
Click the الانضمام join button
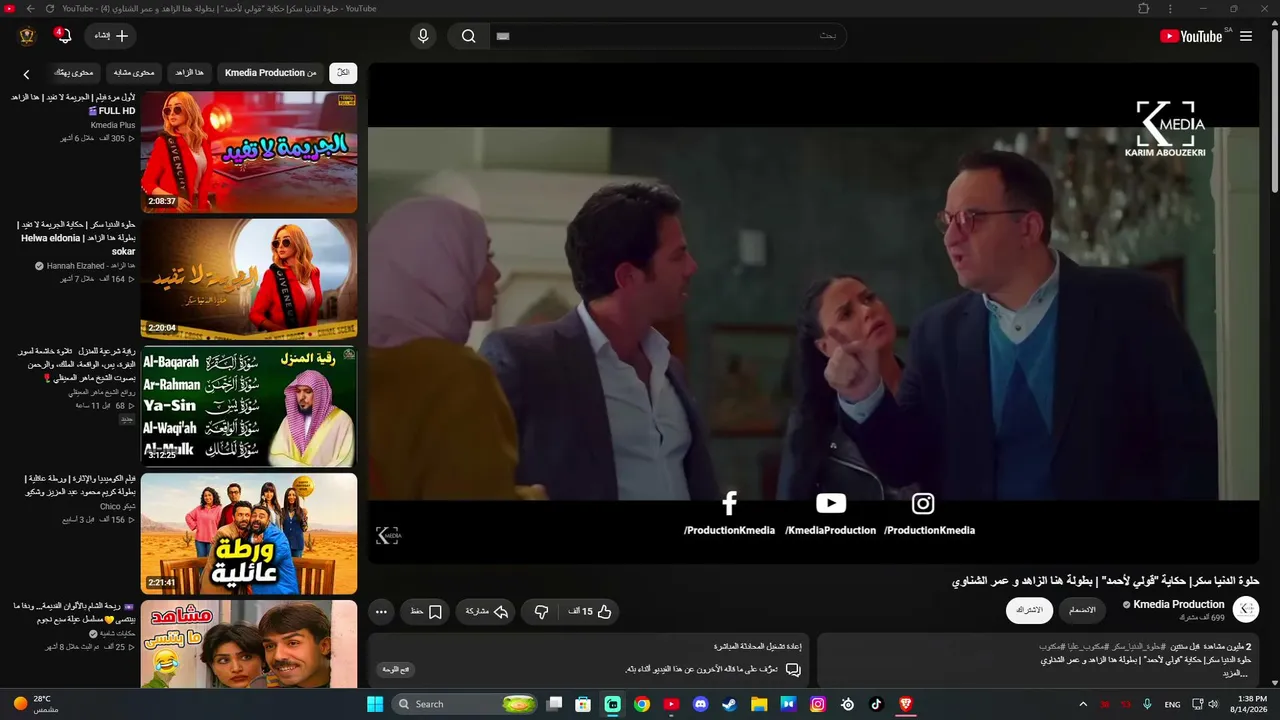[1082, 610]
